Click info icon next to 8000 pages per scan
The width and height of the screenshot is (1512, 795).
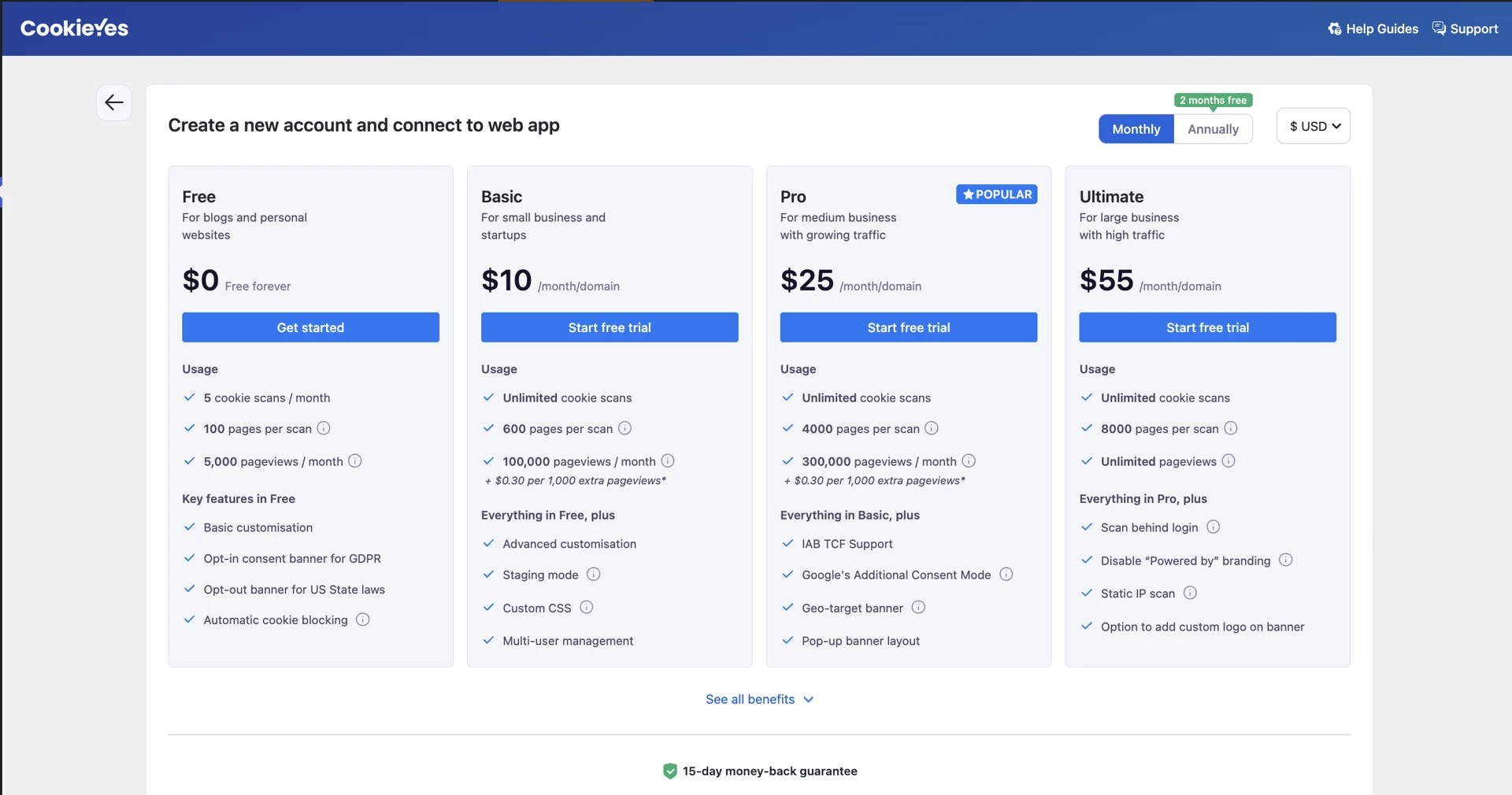click(x=1231, y=428)
